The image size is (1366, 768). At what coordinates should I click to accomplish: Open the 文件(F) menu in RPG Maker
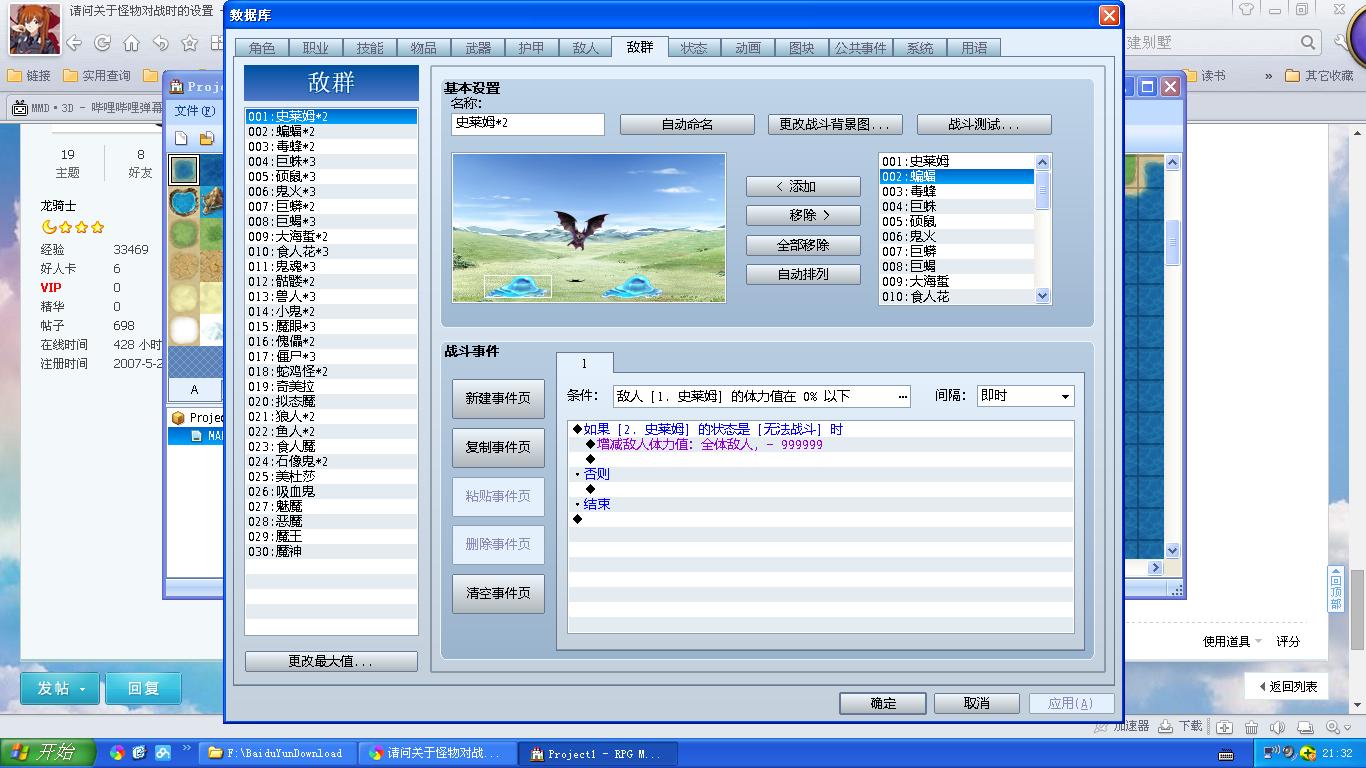point(194,111)
